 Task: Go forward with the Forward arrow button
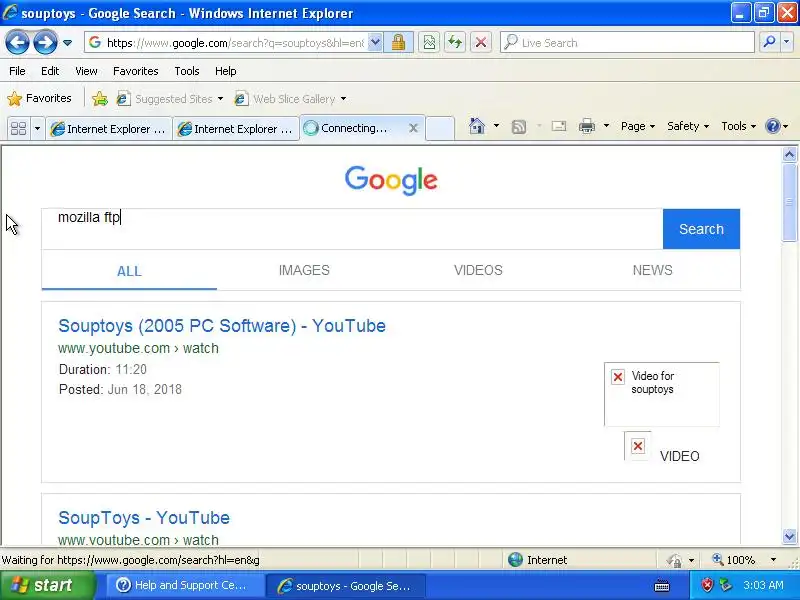(x=45, y=42)
